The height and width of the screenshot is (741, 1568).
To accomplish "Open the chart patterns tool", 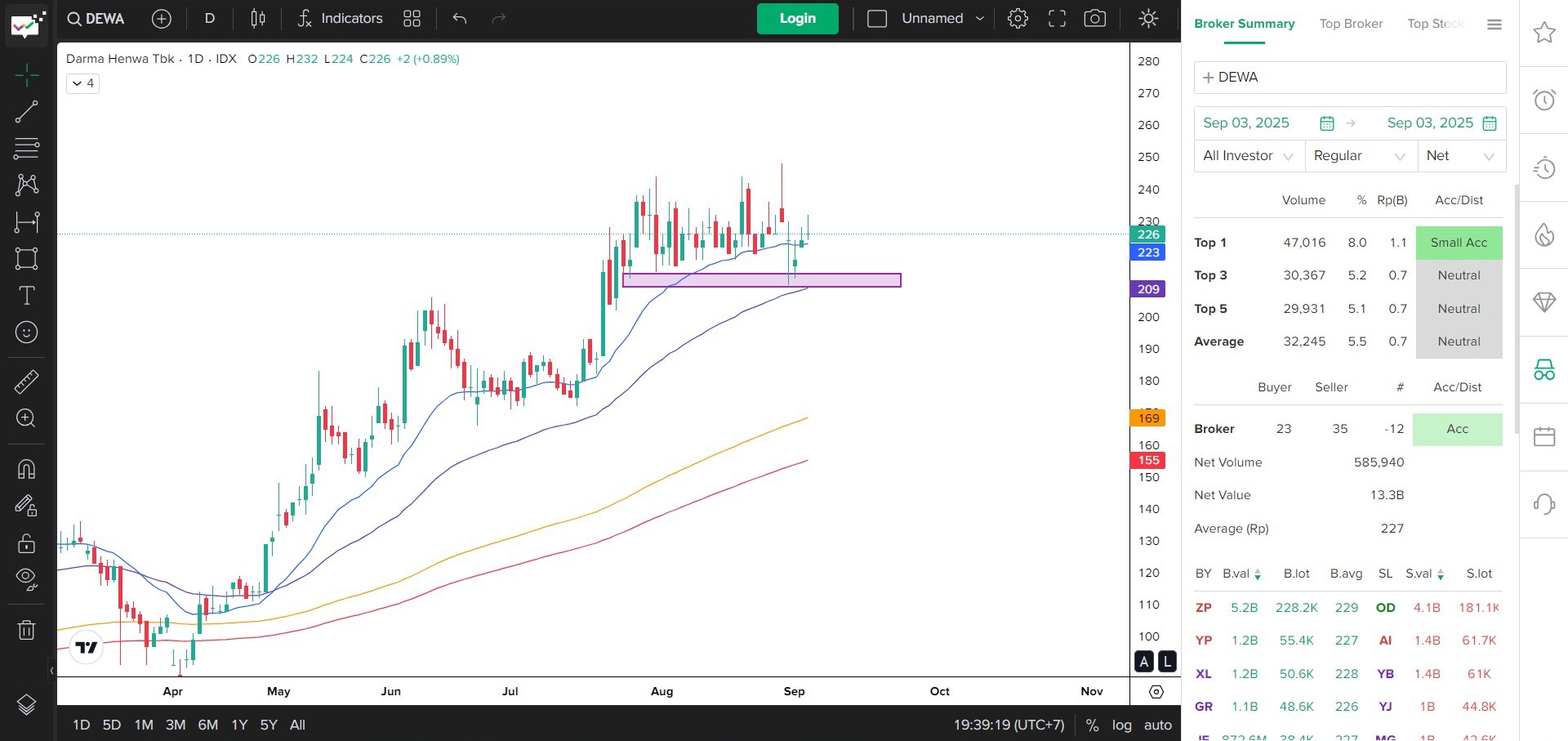I will click(26, 185).
